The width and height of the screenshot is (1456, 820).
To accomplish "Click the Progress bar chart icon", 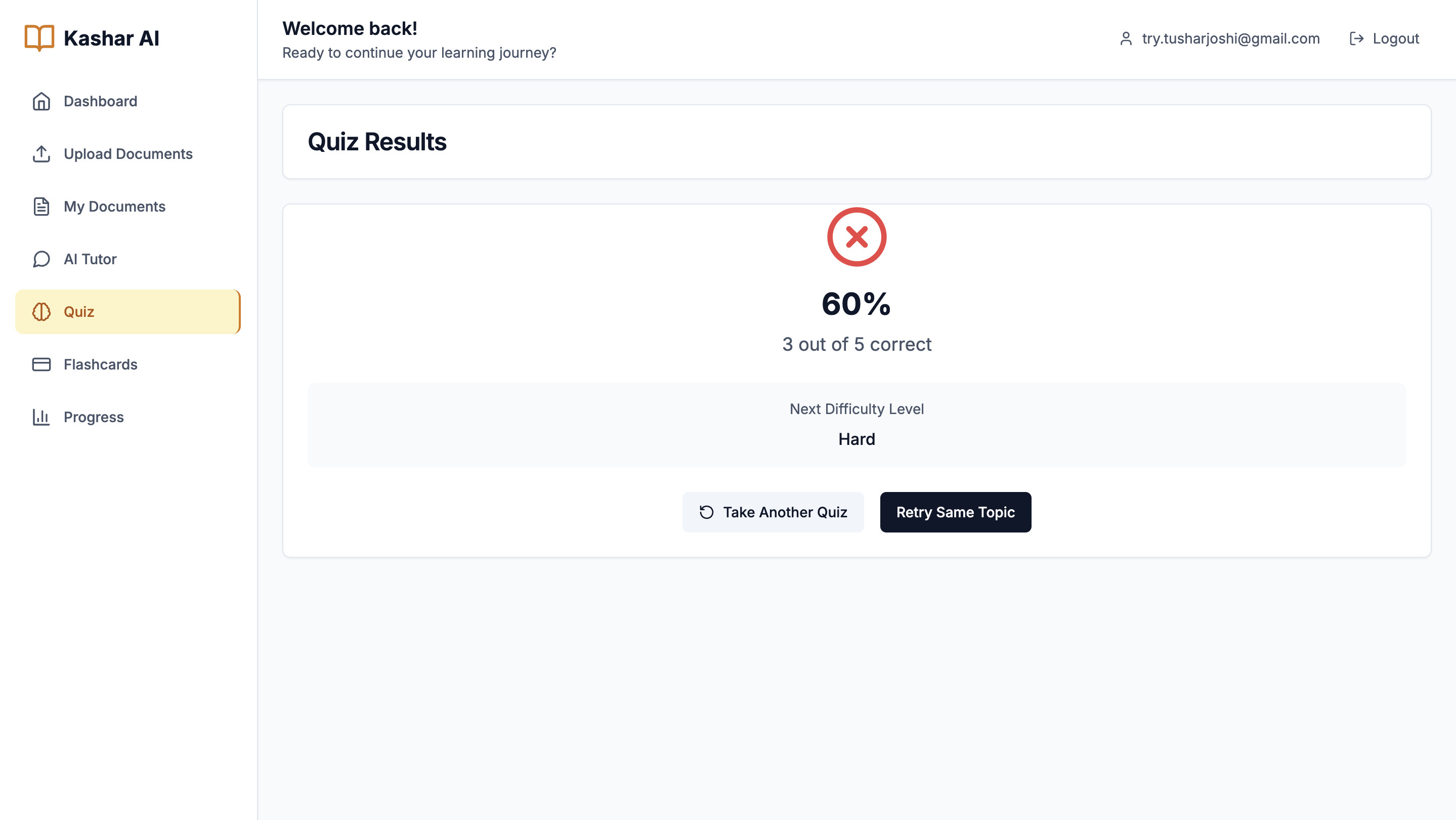I will point(41,417).
